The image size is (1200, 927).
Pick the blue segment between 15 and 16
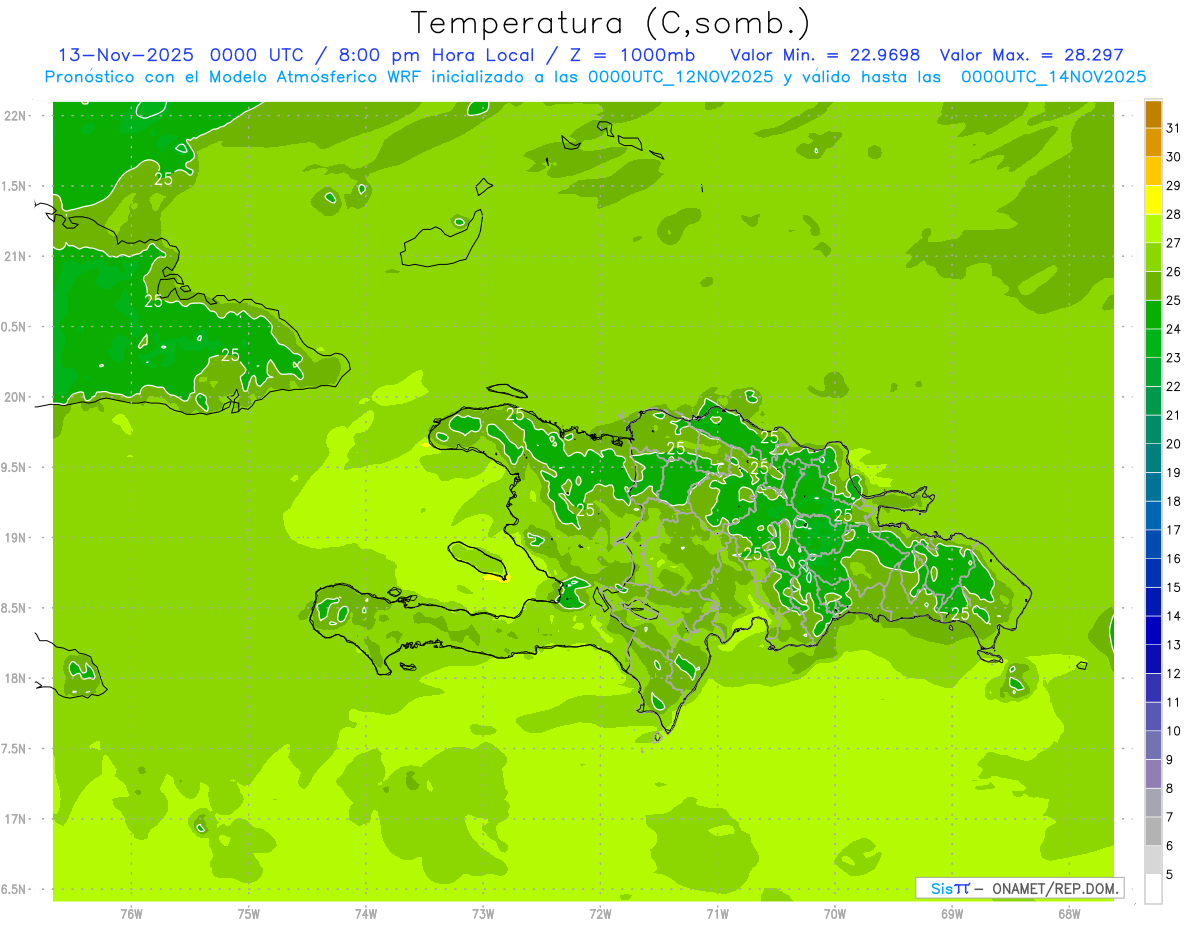pos(1153,573)
